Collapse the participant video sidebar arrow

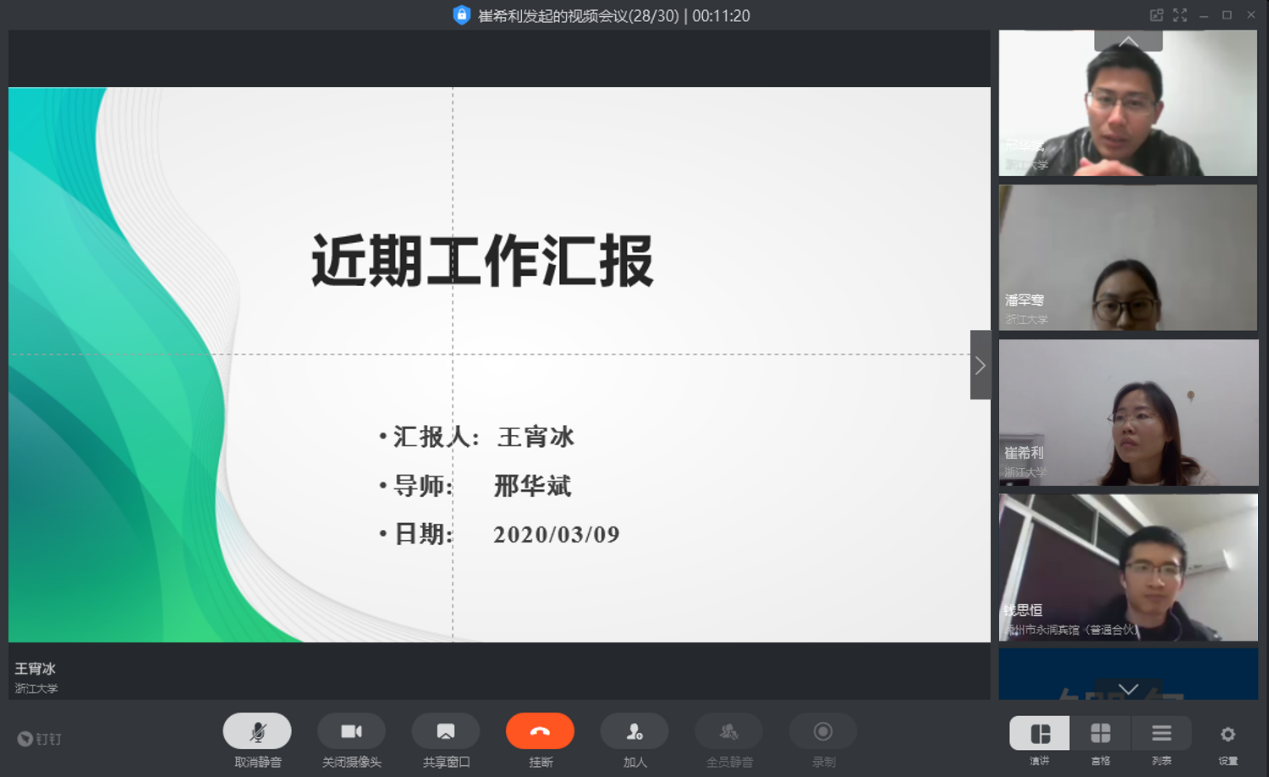[980, 365]
